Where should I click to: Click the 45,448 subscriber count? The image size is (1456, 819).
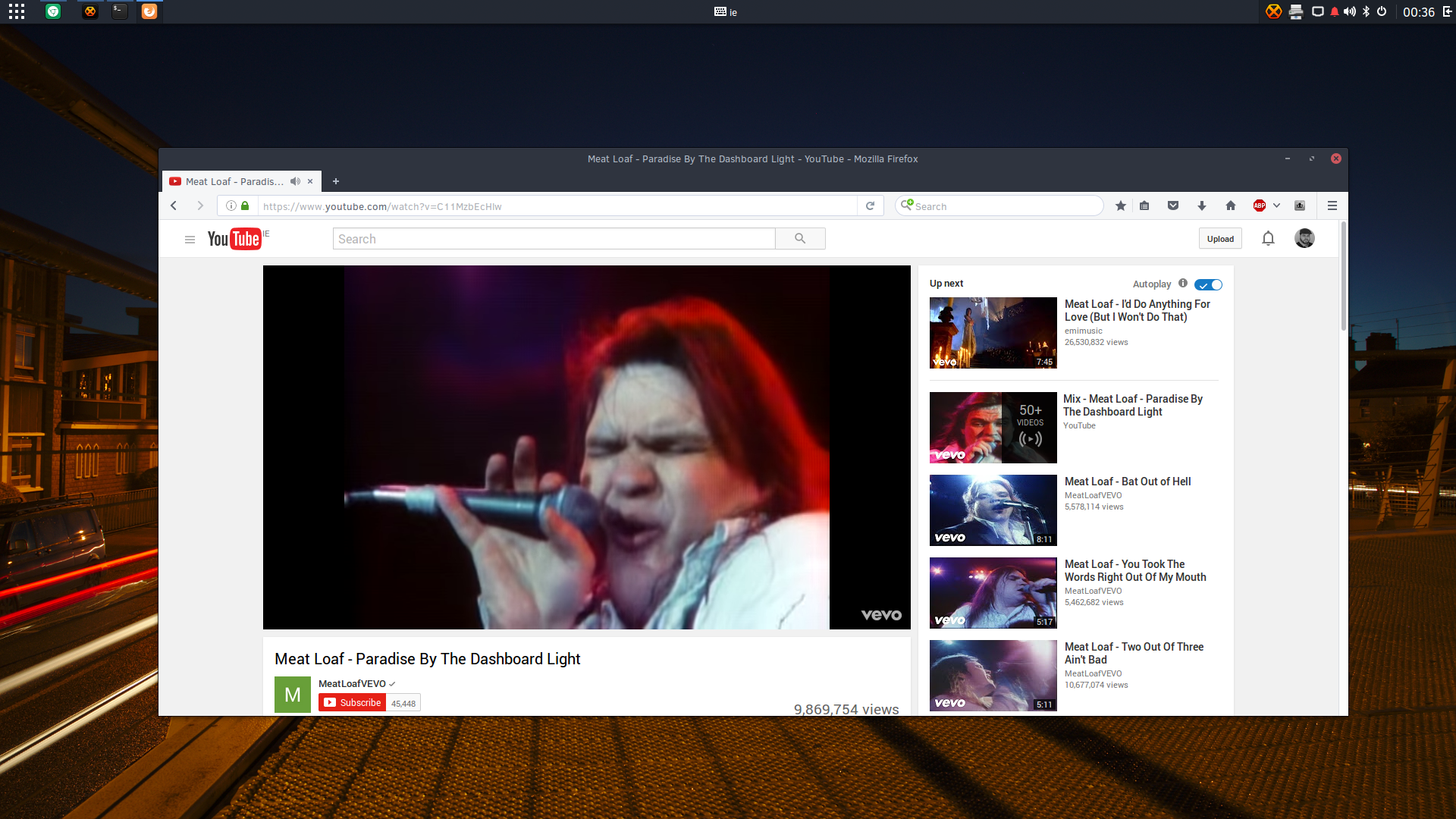click(403, 704)
